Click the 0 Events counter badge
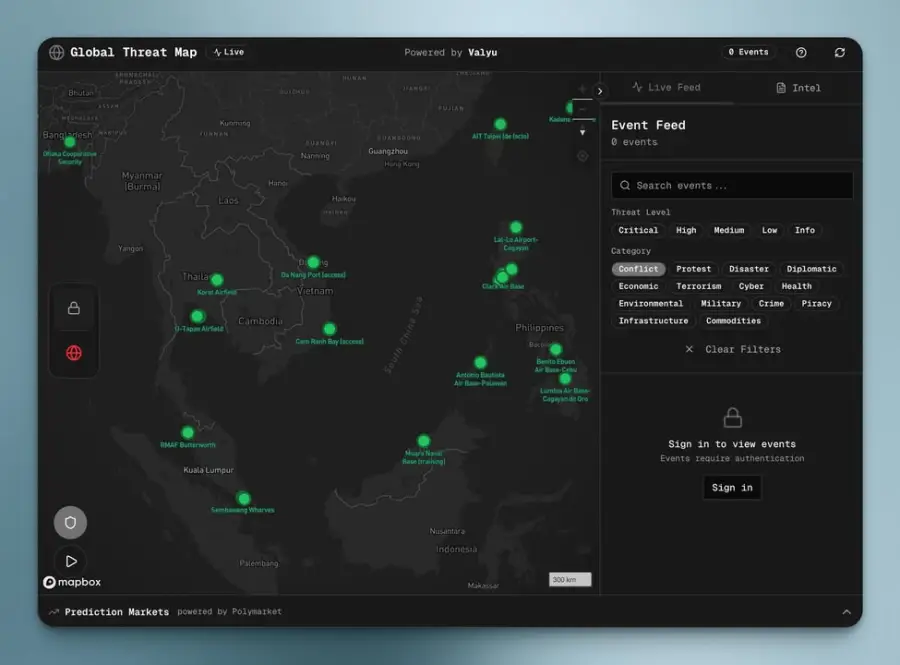The width and height of the screenshot is (900, 665). [748, 52]
